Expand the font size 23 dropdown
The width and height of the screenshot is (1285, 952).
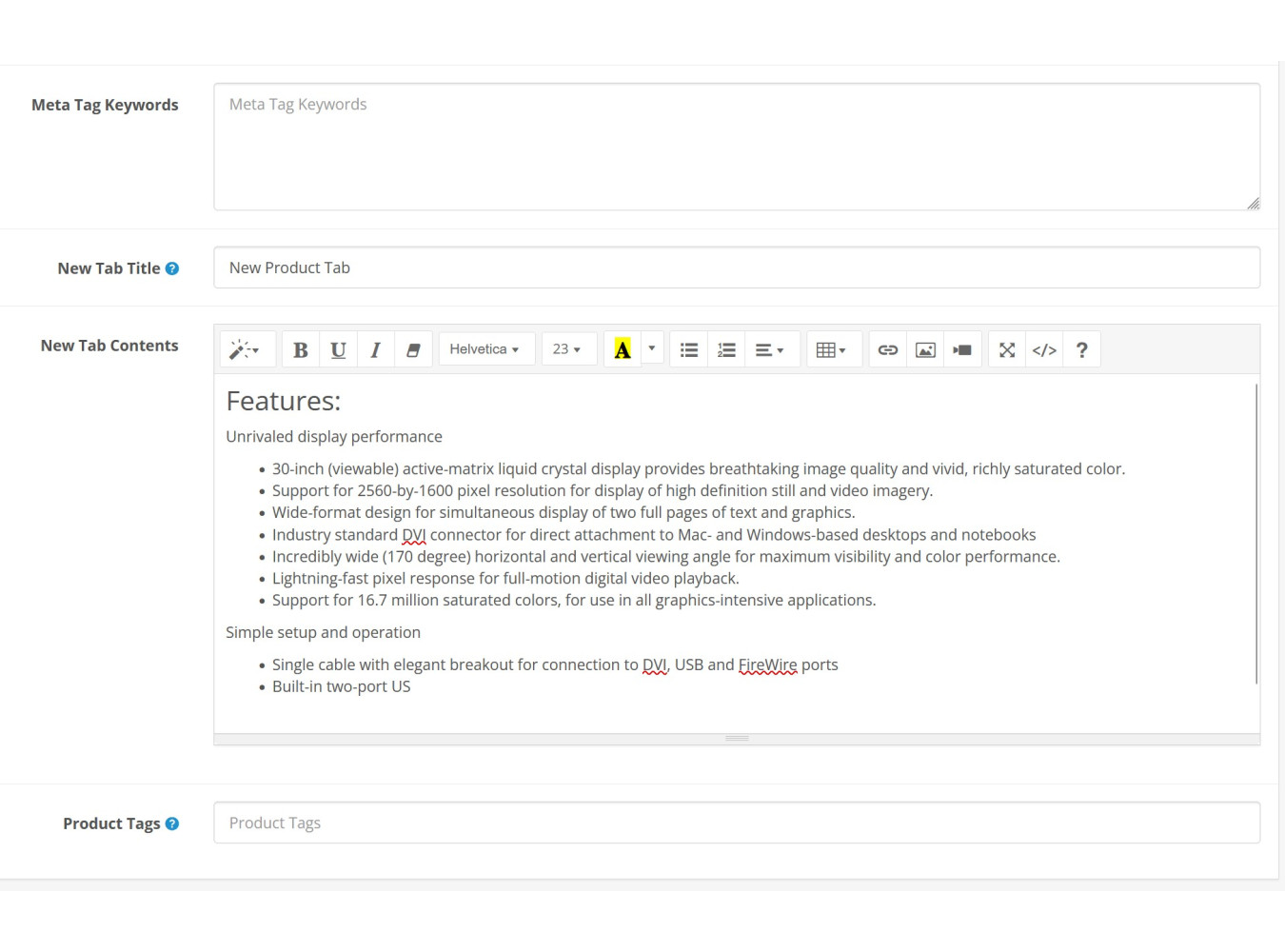click(x=566, y=349)
